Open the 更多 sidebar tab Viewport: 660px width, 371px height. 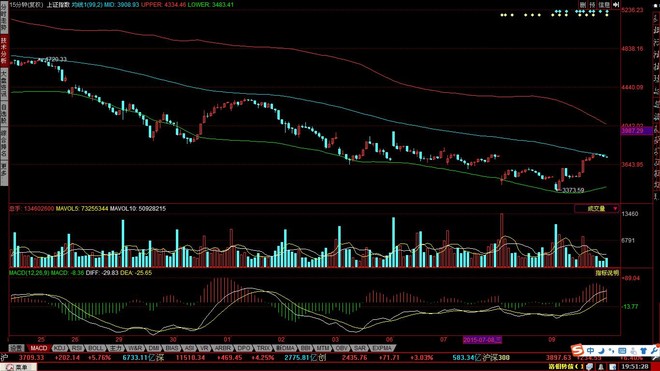pos(4,173)
